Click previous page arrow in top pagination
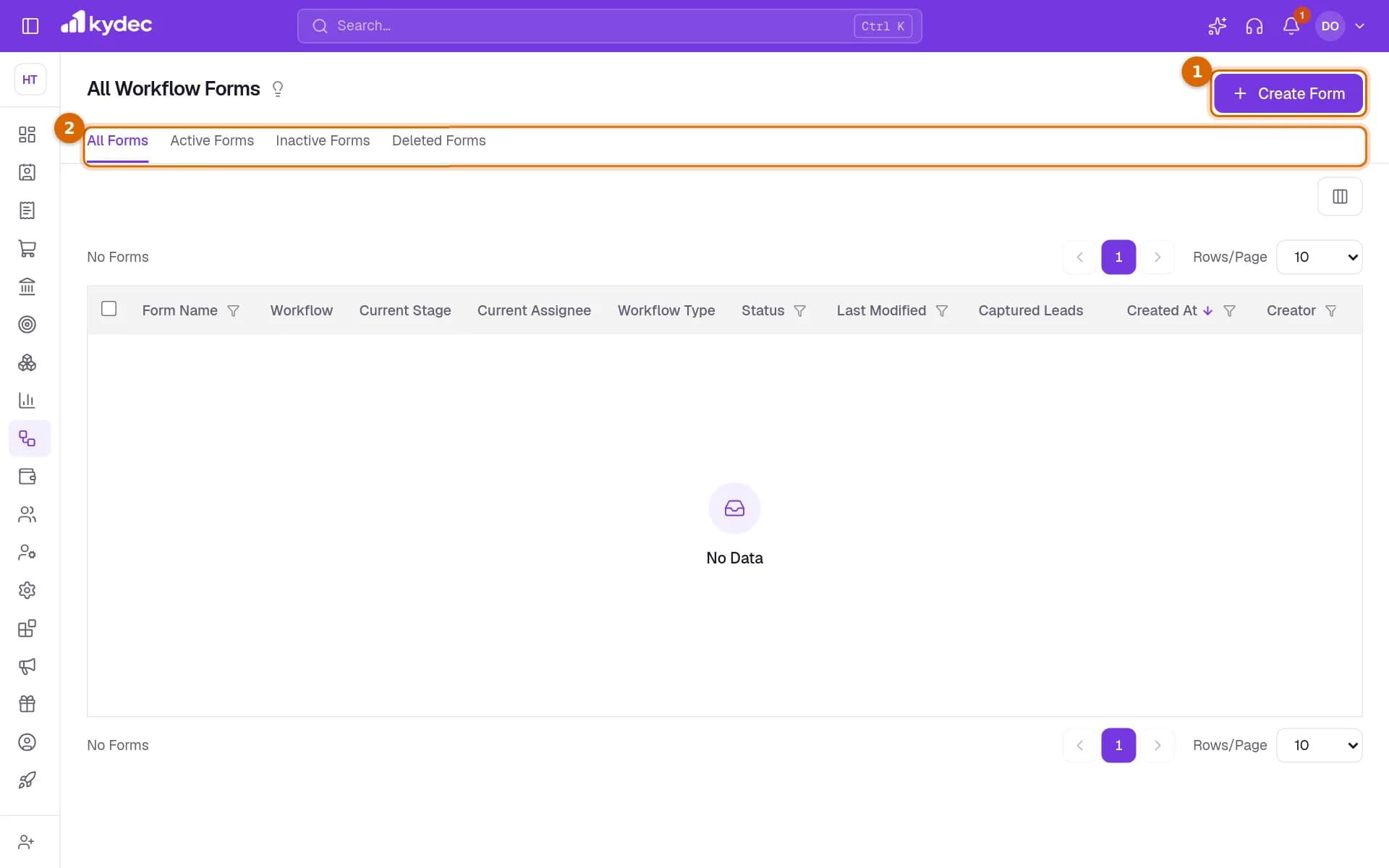Screen dimensions: 1389x868 [1079, 257]
